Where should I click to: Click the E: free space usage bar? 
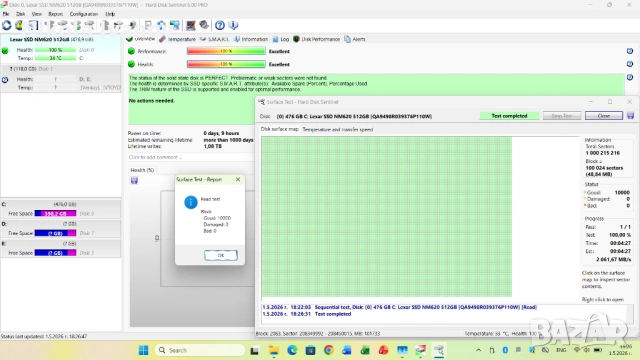coord(56,253)
